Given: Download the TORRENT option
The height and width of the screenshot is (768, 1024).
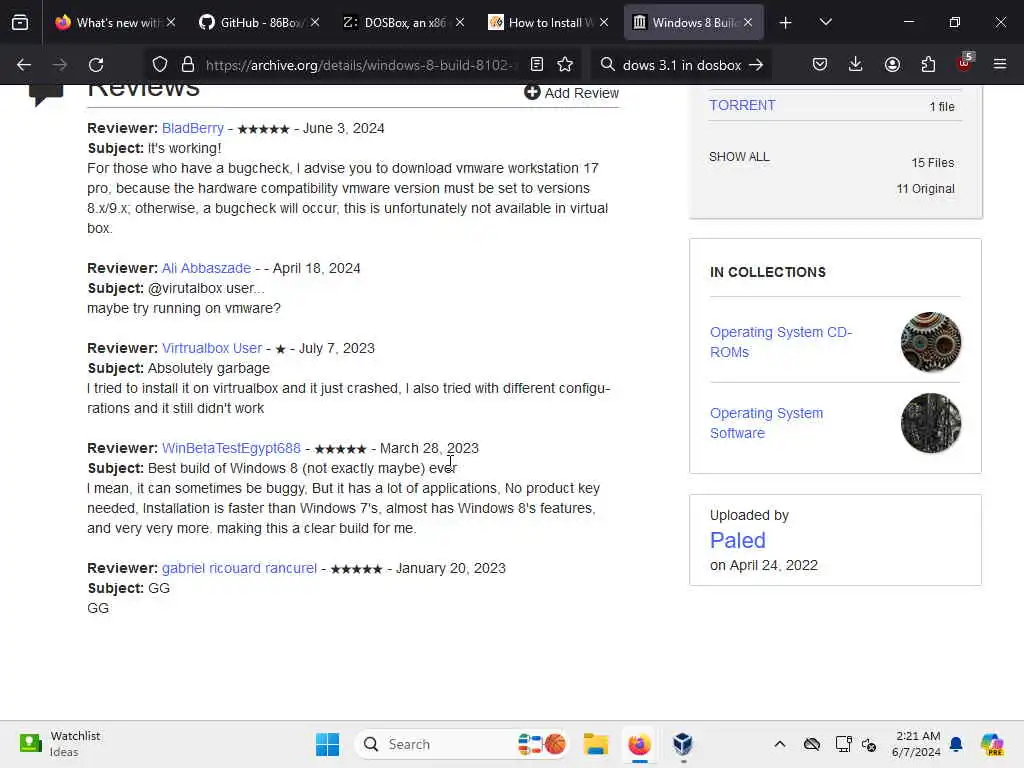Looking at the screenshot, I should [742, 105].
